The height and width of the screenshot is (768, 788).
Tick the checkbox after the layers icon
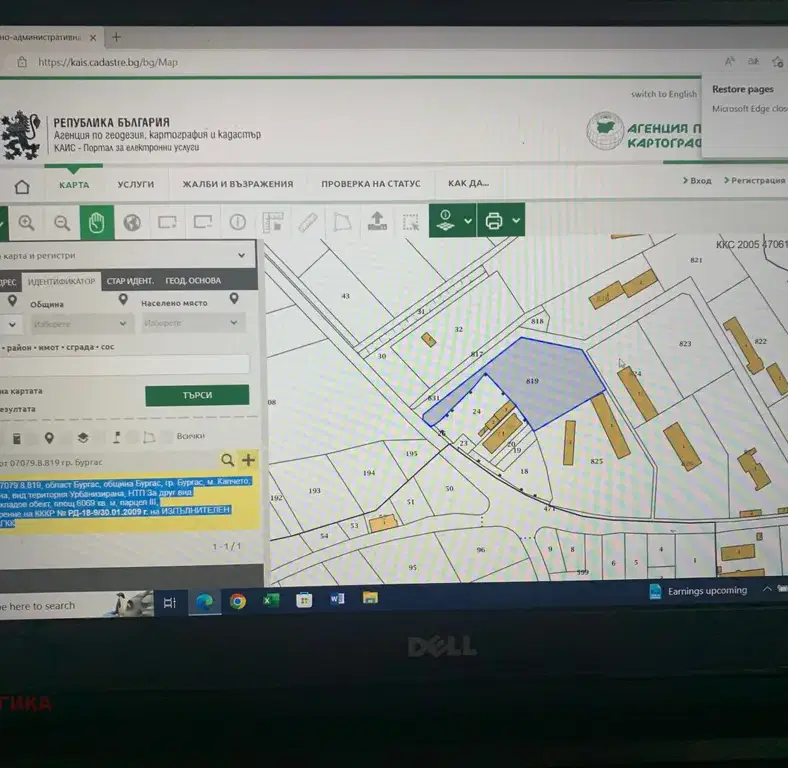click(100, 437)
